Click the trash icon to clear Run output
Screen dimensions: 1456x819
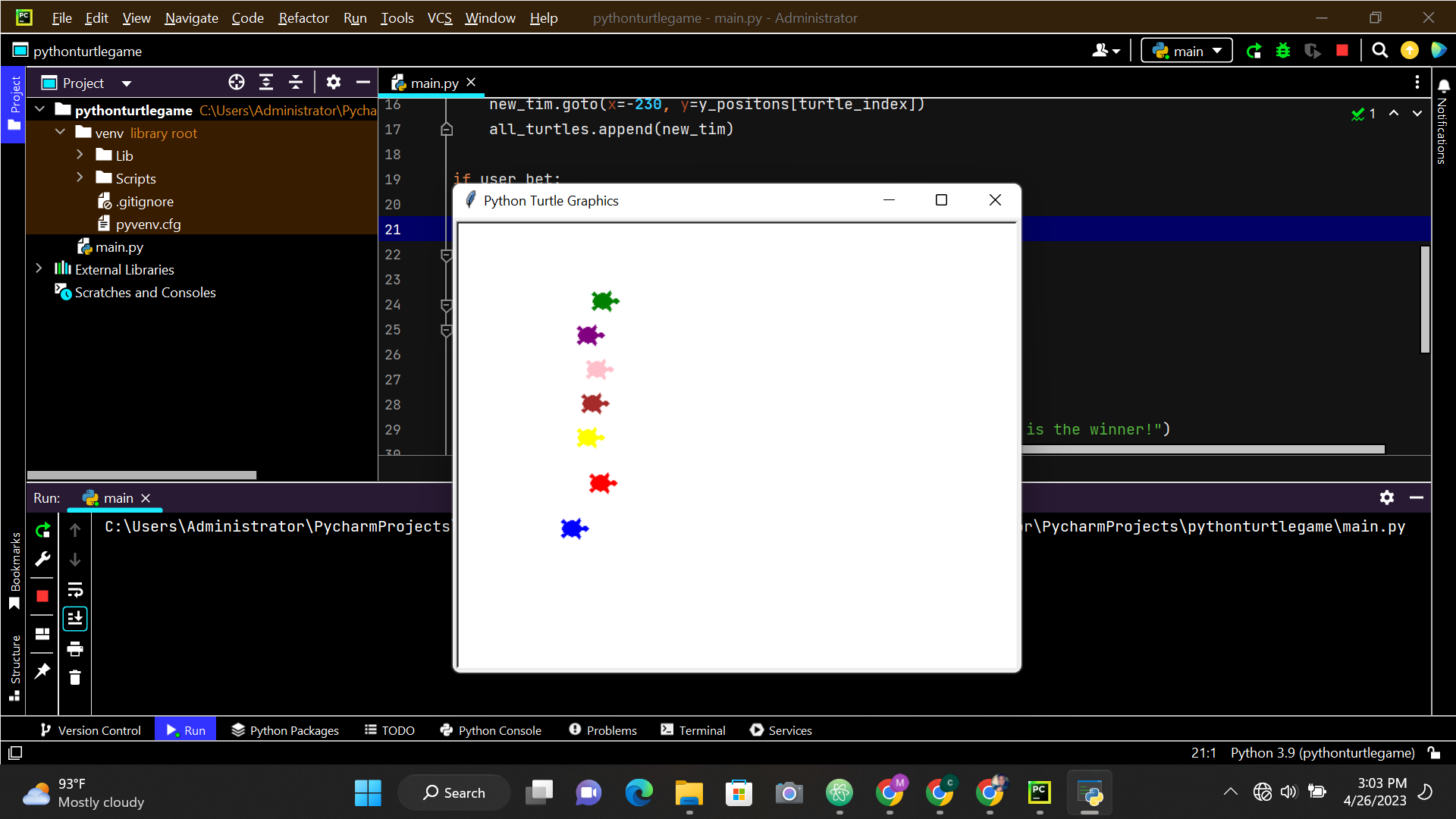74,678
